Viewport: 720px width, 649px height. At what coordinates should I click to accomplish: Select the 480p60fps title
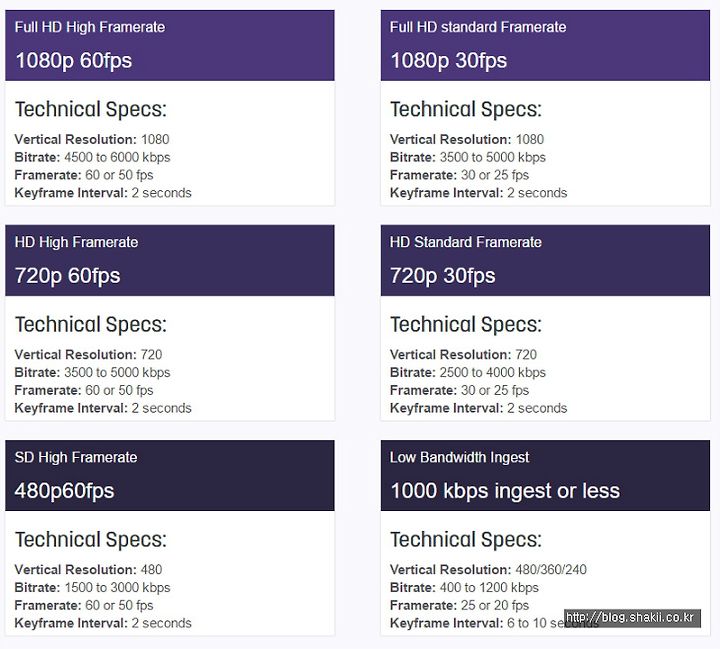(x=64, y=490)
